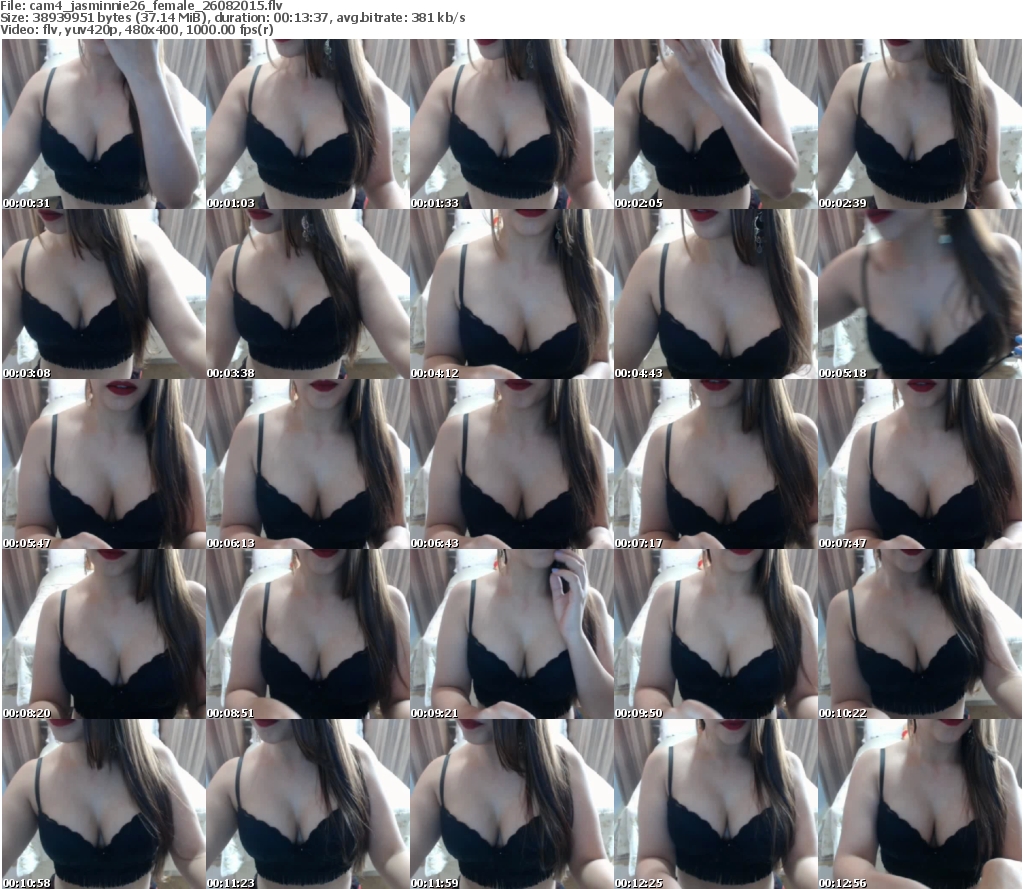Click the size and duration info line

(x=232, y=18)
